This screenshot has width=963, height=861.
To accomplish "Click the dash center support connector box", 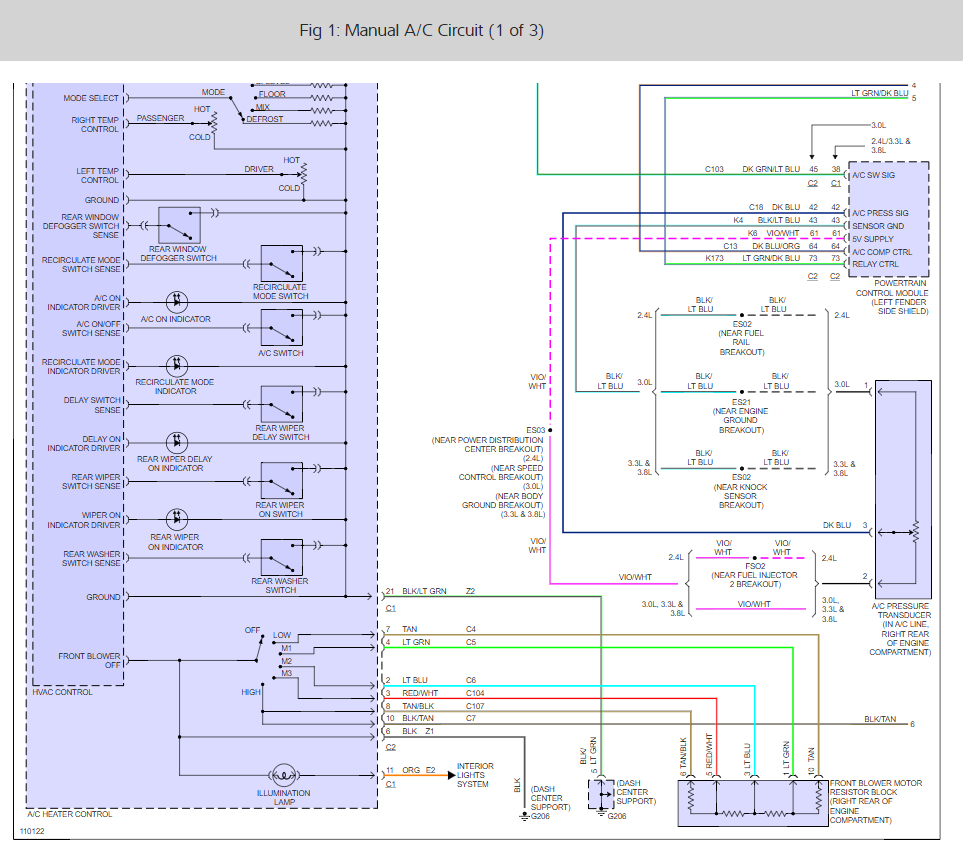I will (x=601, y=794).
